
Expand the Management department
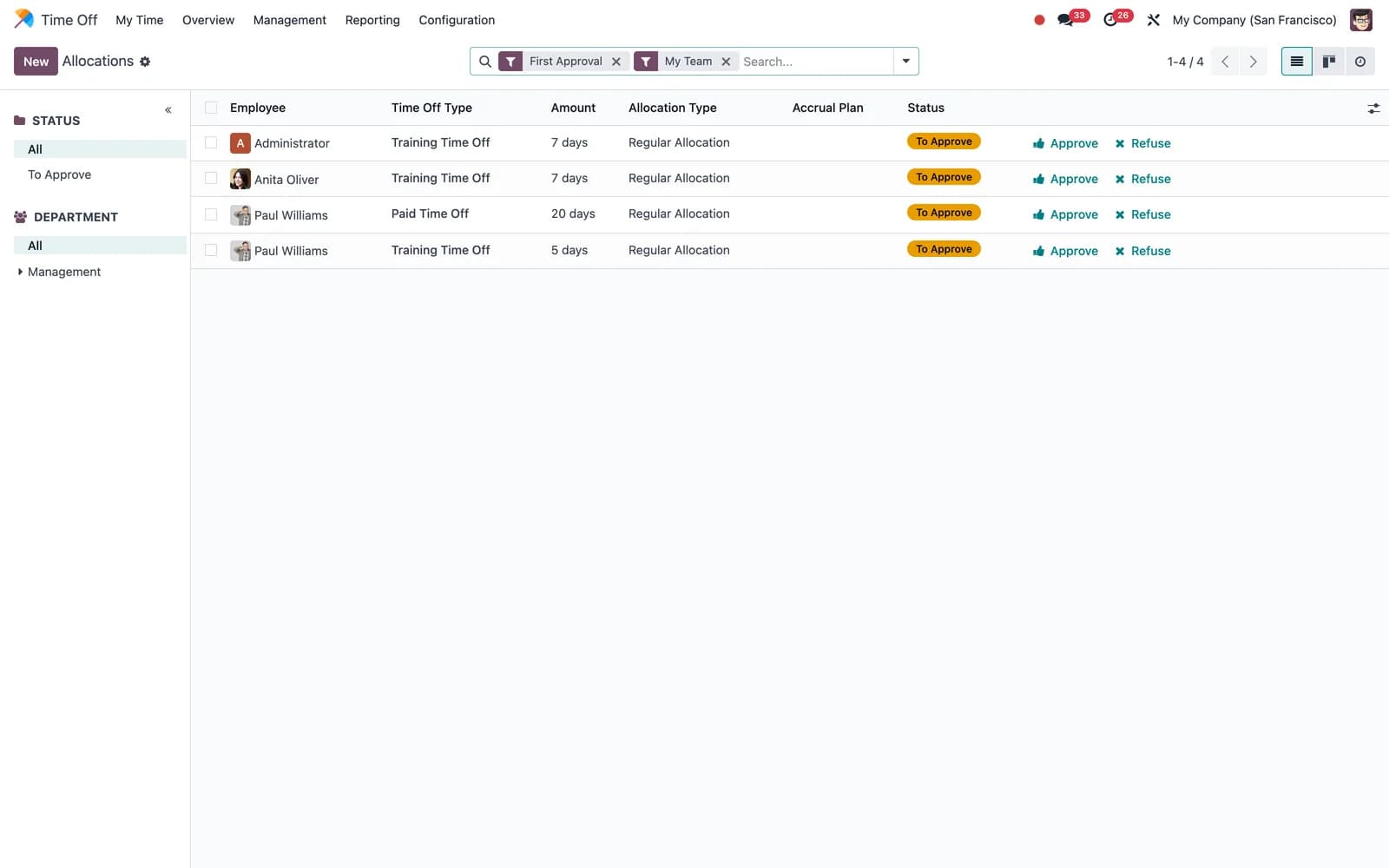click(21, 272)
